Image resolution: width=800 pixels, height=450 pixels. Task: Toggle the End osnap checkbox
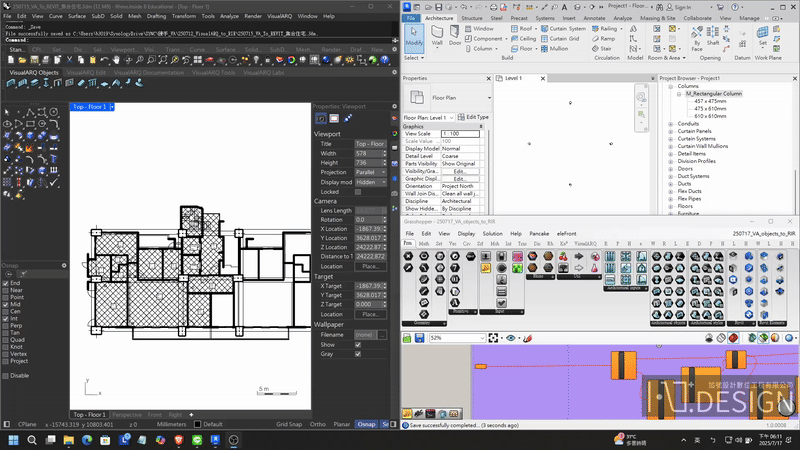6,283
